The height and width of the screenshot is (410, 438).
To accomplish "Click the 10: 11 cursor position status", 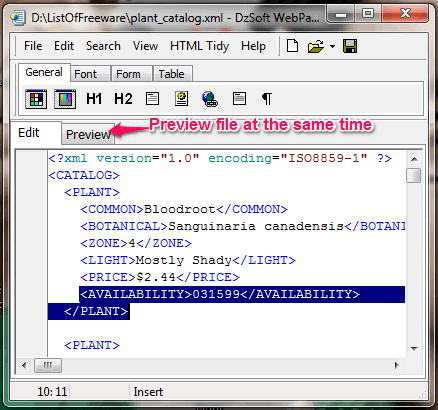I will coord(52,392).
